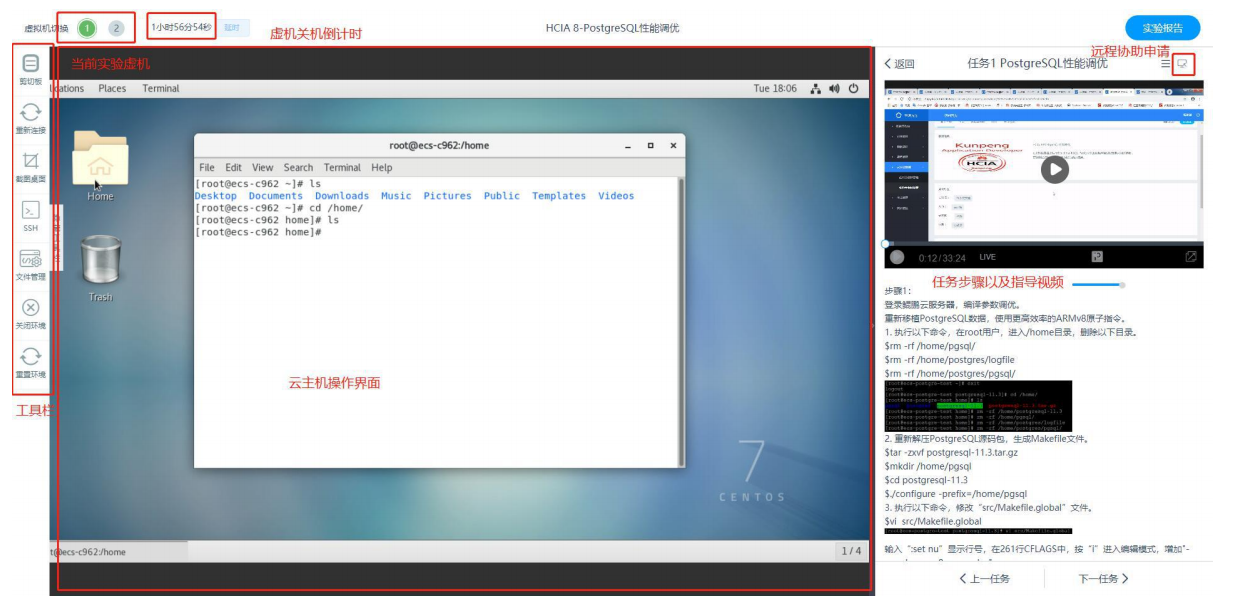Switch to virtual machine 2
Screen dimensions: 1256x605
click(x=116, y=28)
